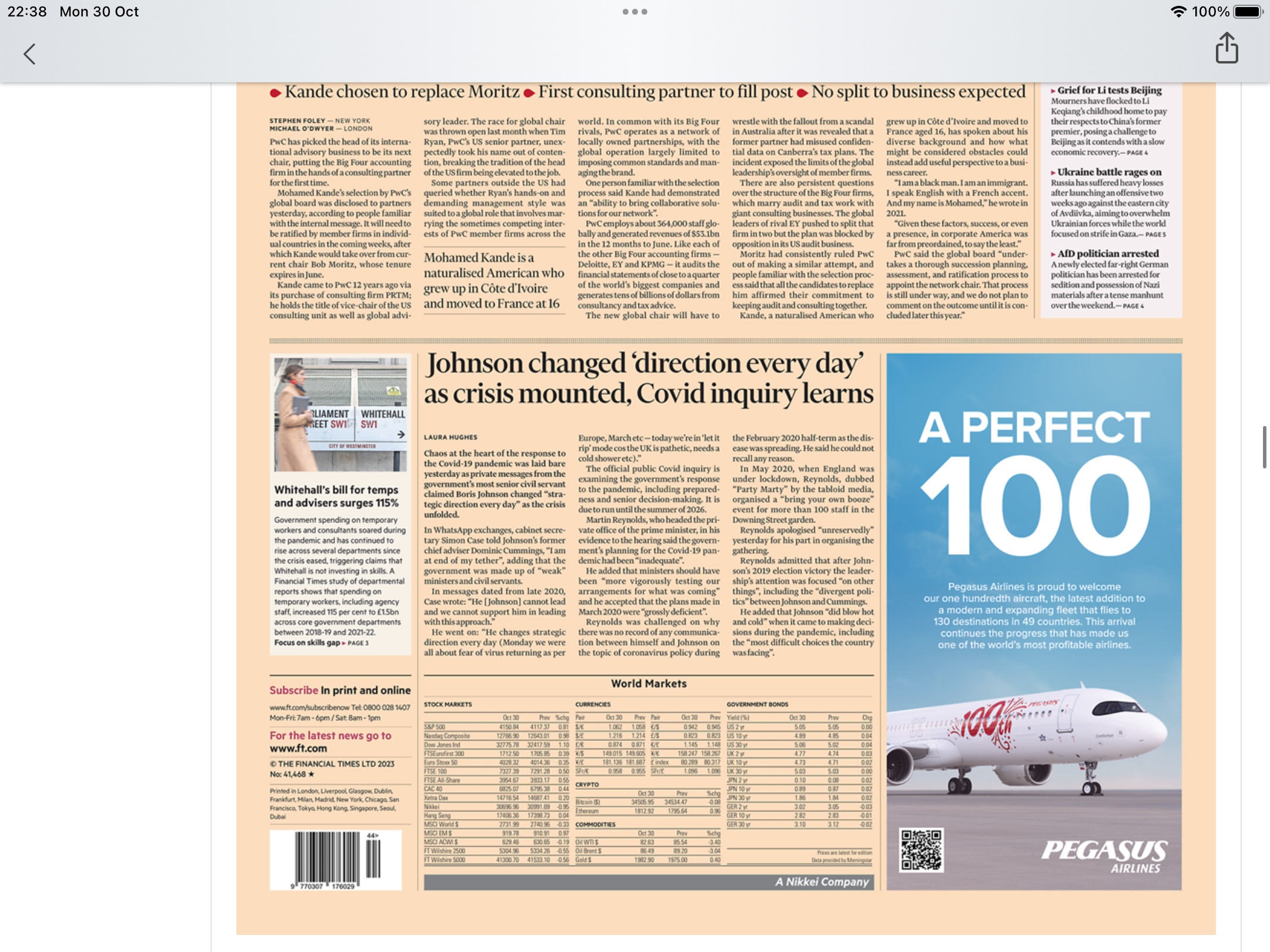Tap the back chevron icon
The width and height of the screenshot is (1270, 952).
[29, 54]
